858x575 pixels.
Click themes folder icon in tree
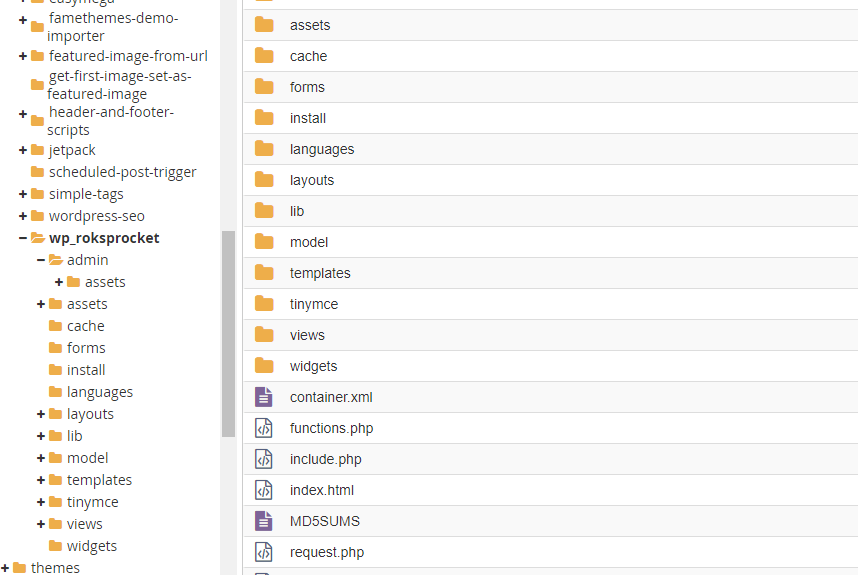[19, 568]
